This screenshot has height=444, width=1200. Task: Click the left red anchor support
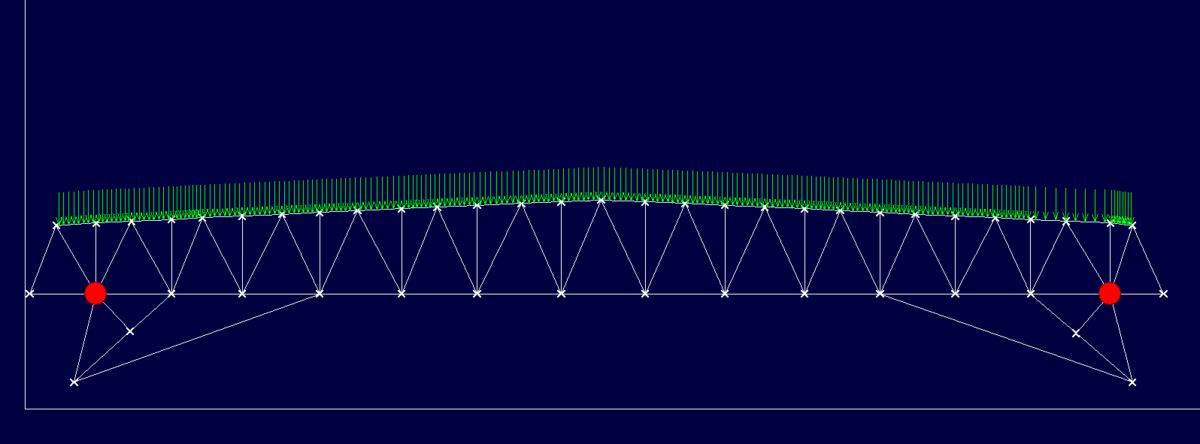[x=95, y=293]
